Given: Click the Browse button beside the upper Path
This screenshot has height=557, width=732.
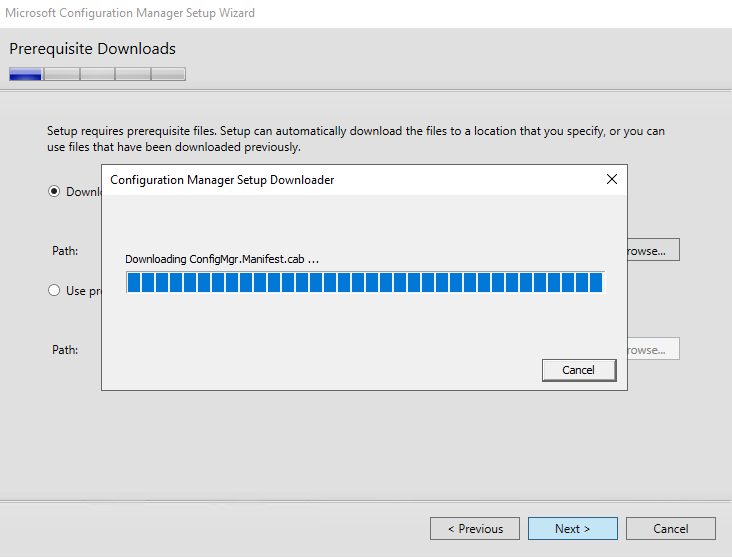Looking at the screenshot, I should pyautogui.click(x=653, y=251).
